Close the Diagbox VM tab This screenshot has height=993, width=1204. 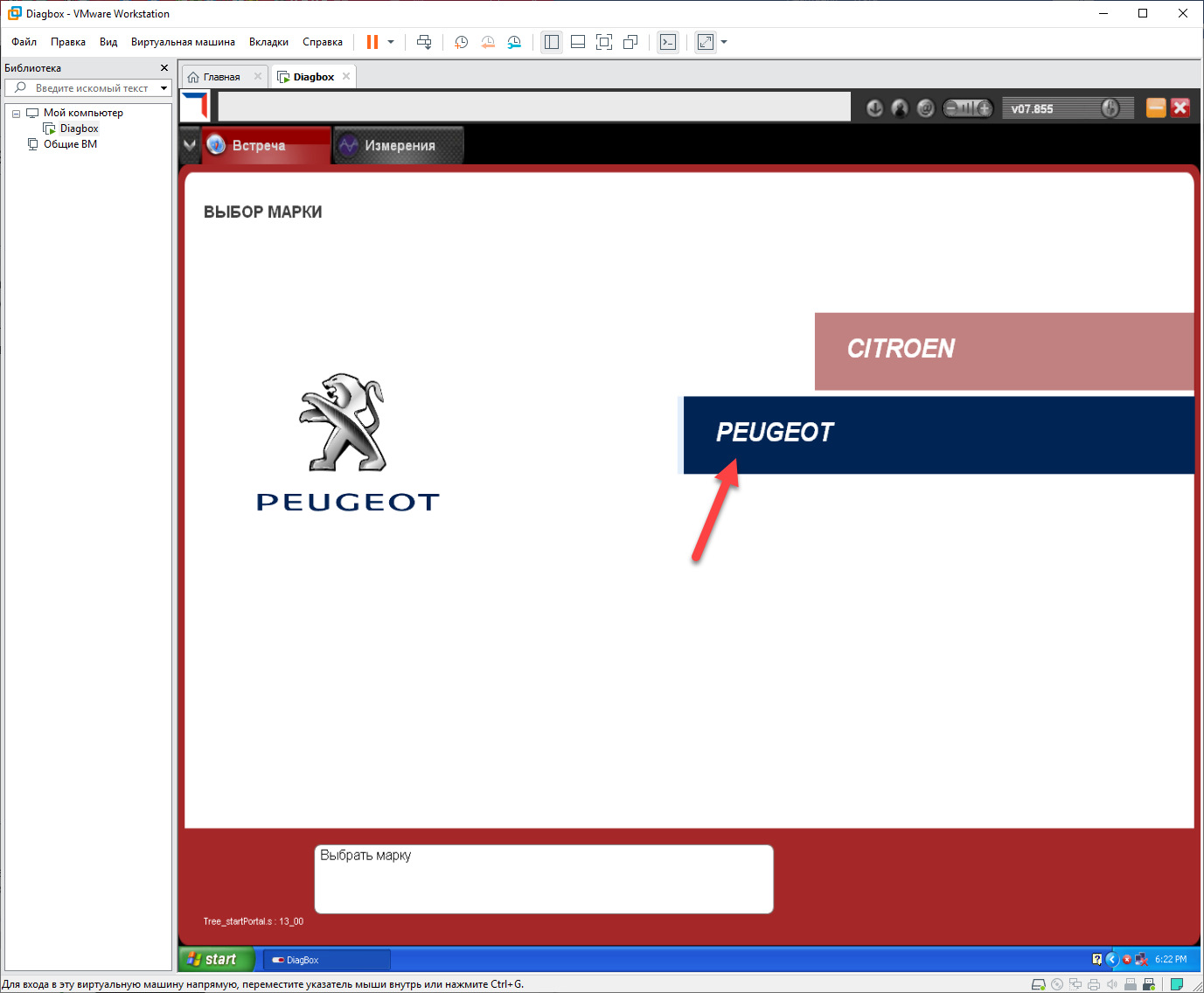(x=346, y=77)
